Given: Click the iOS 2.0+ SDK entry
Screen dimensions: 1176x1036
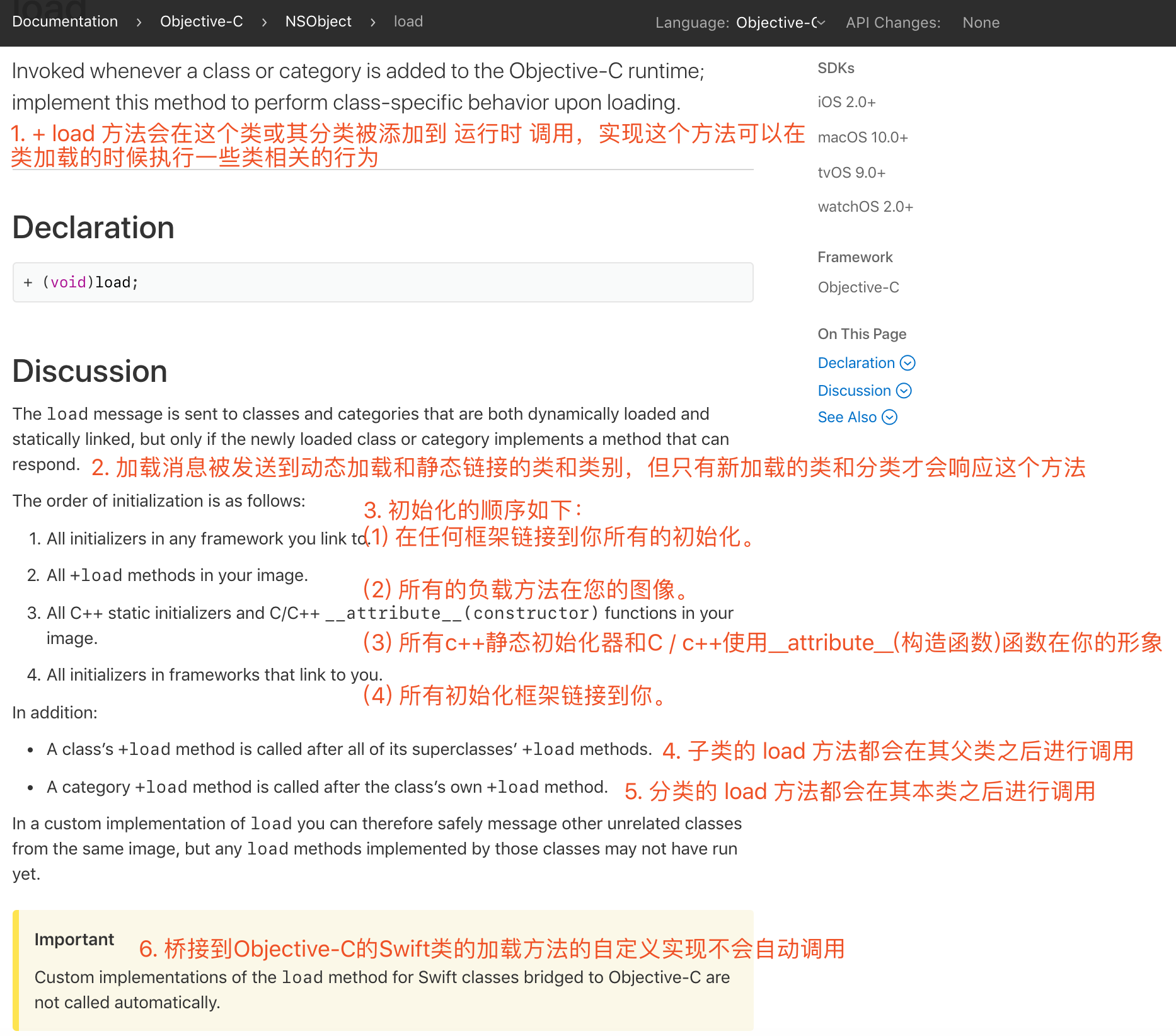Looking at the screenshot, I should pos(846,102).
